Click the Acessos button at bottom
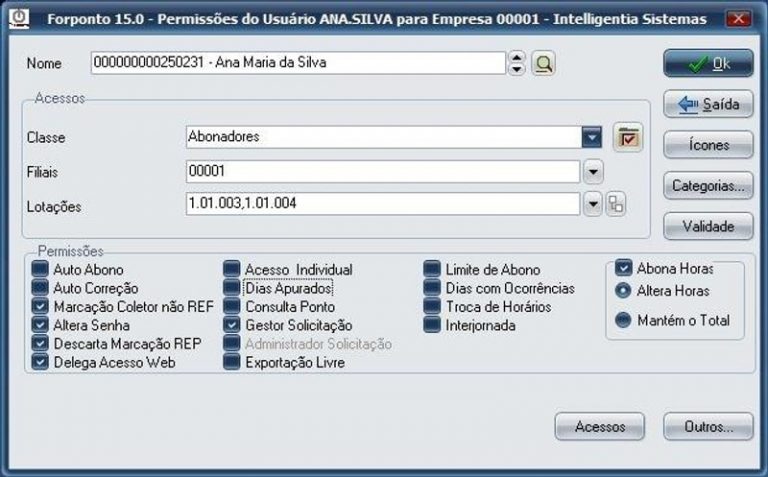768x477 pixels. click(x=600, y=426)
